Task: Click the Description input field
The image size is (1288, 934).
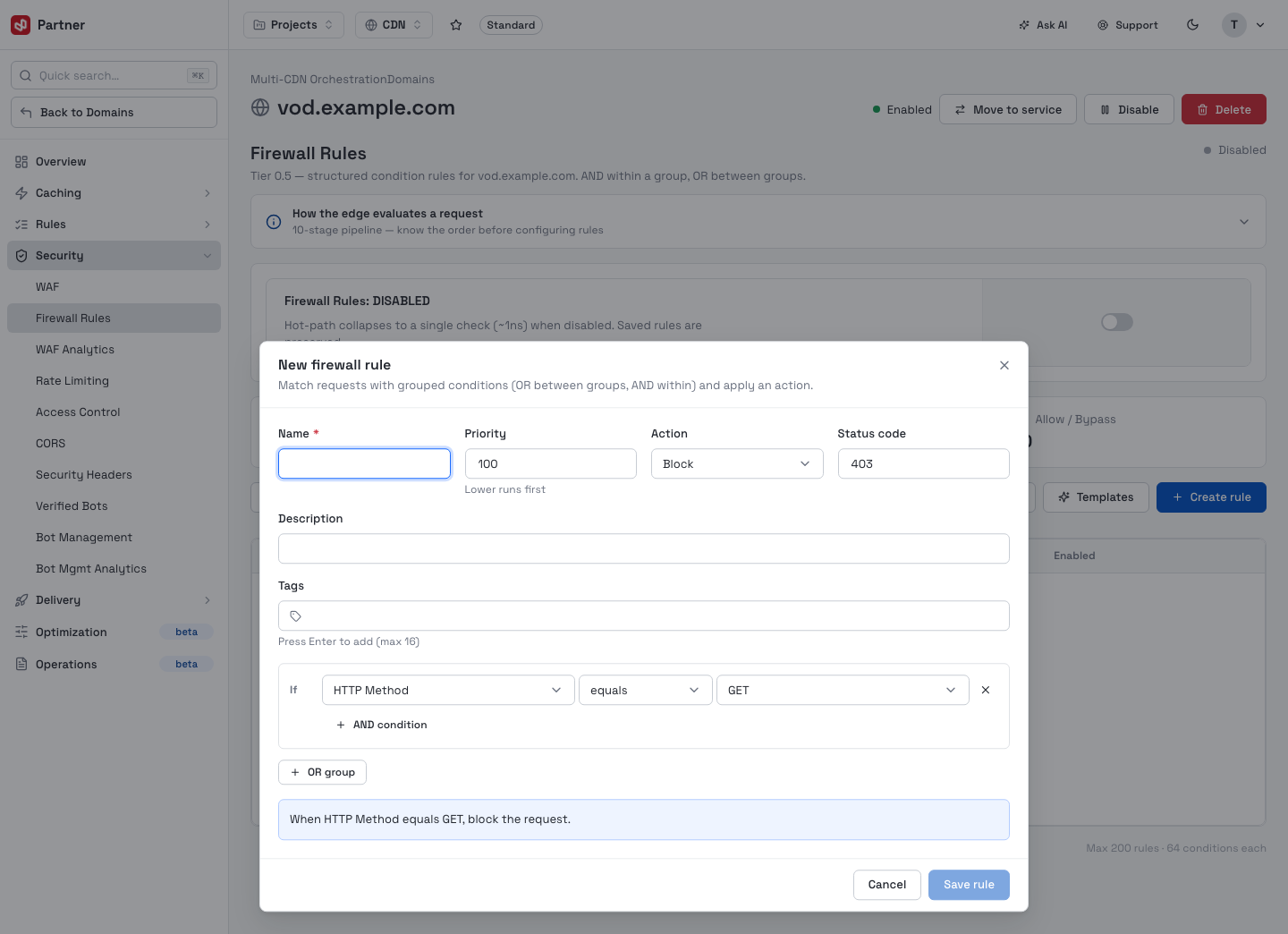Action: (644, 548)
